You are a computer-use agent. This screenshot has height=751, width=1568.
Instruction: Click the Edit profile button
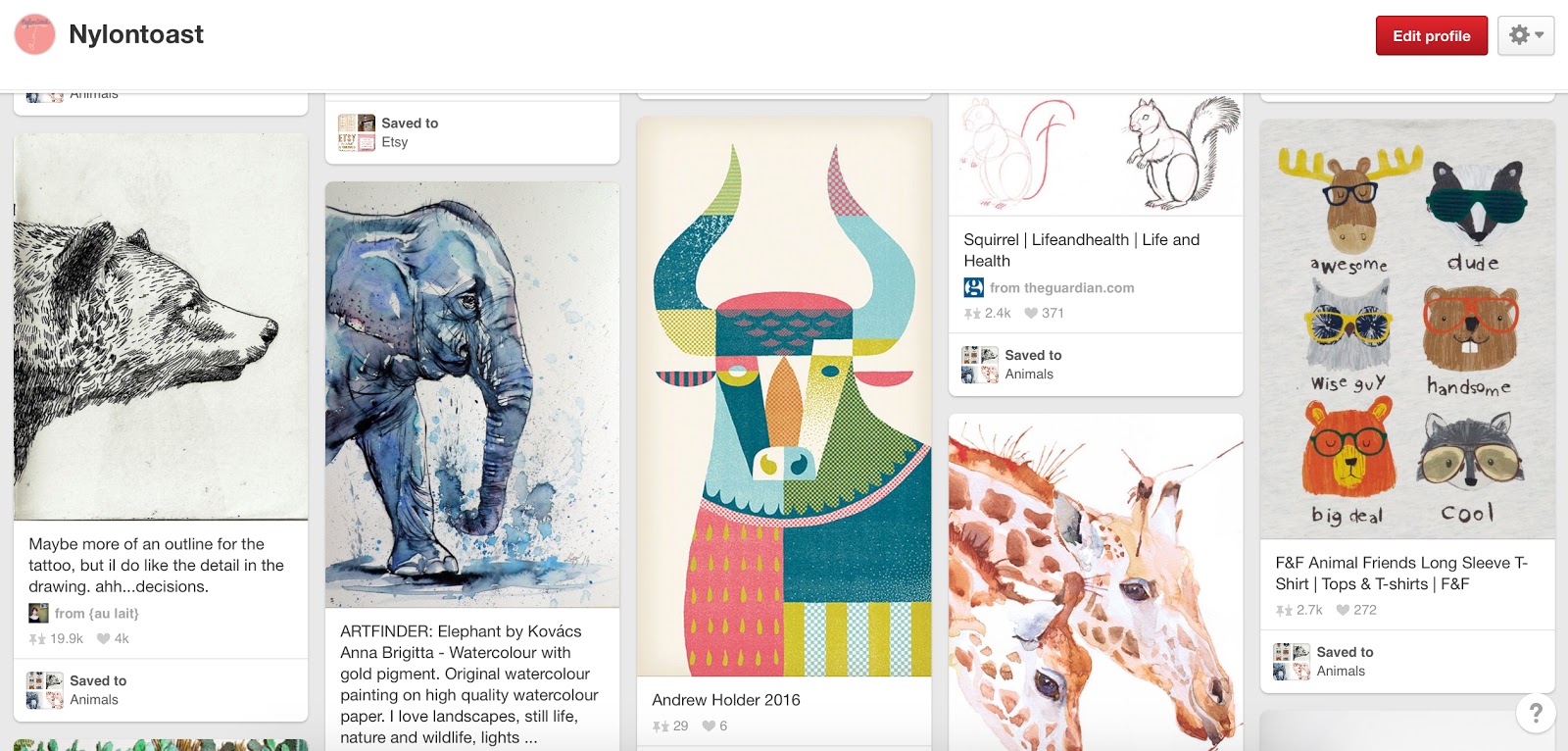(1431, 35)
